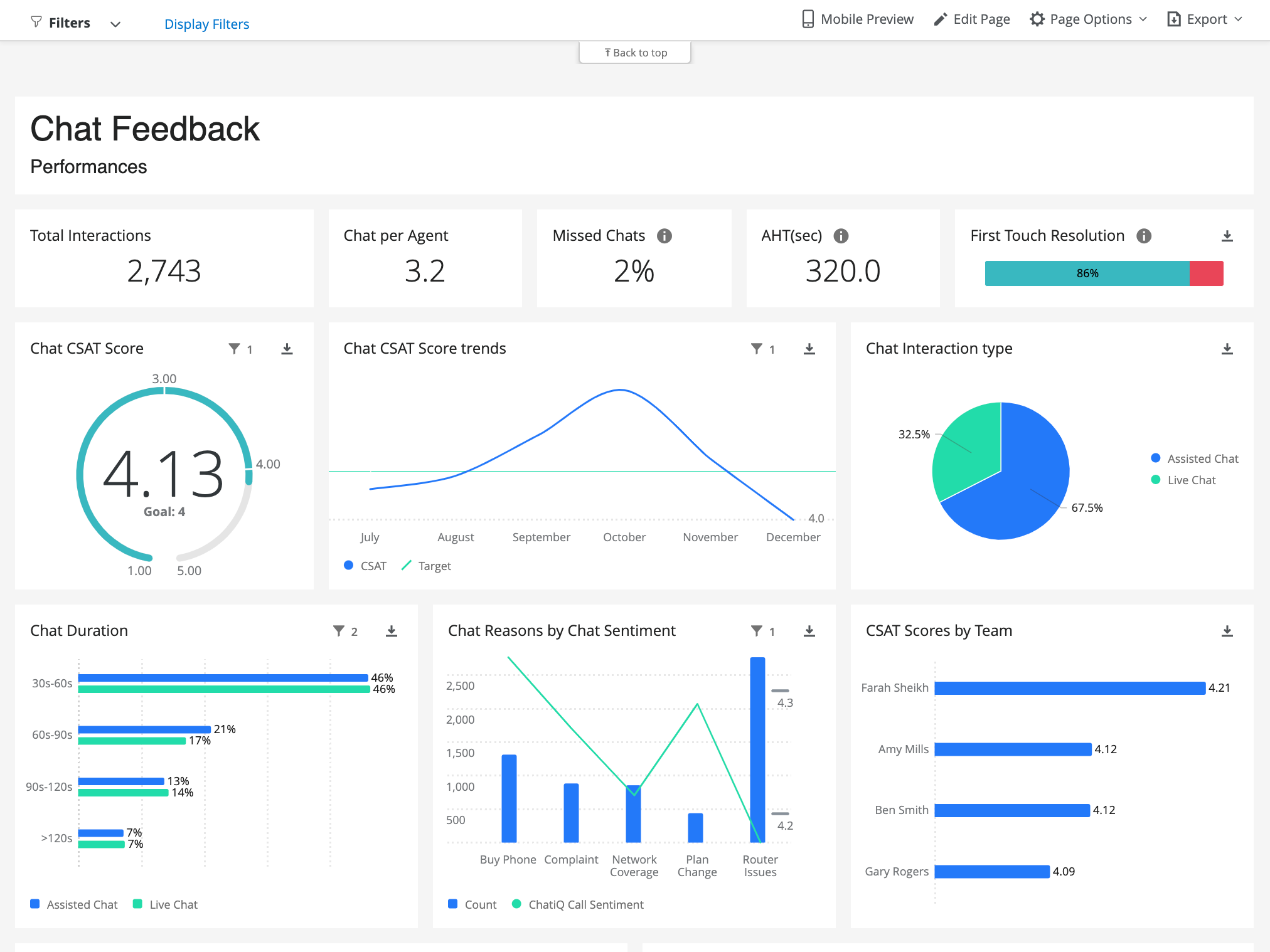This screenshot has width=1270, height=952.
Task: Click Back to top button
Action: pos(635,53)
